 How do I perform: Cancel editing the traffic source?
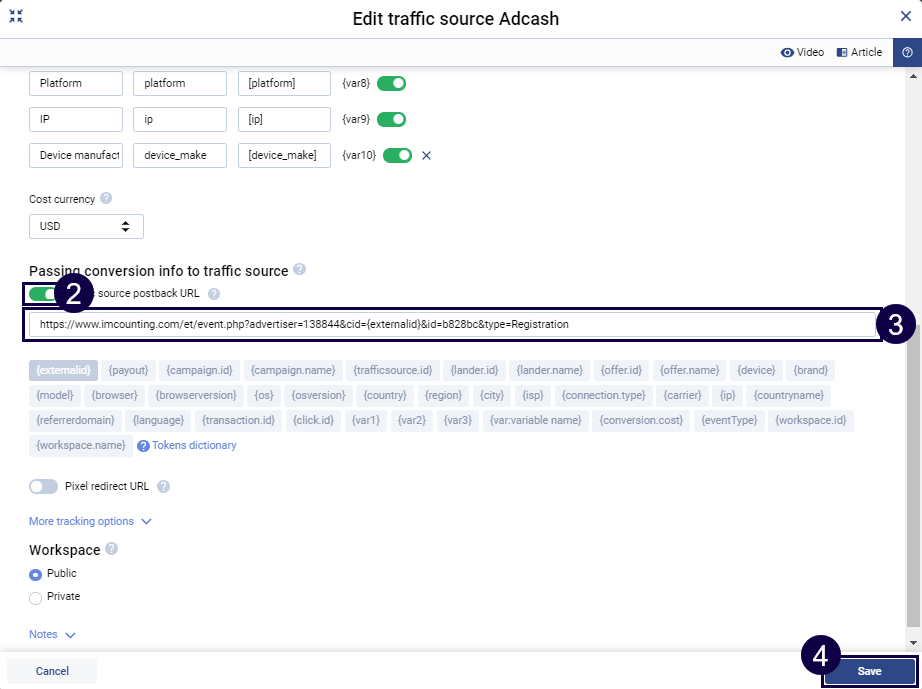pyautogui.click(x=52, y=671)
